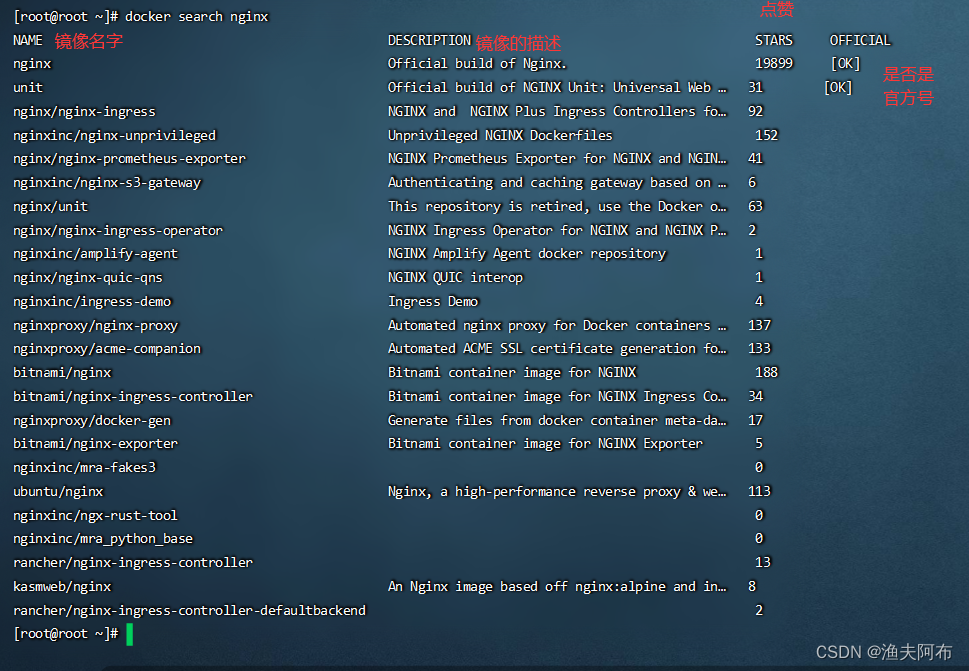Click the "Ingress Demo" description
The width and height of the screenshot is (969, 671).
pos(433,302)
